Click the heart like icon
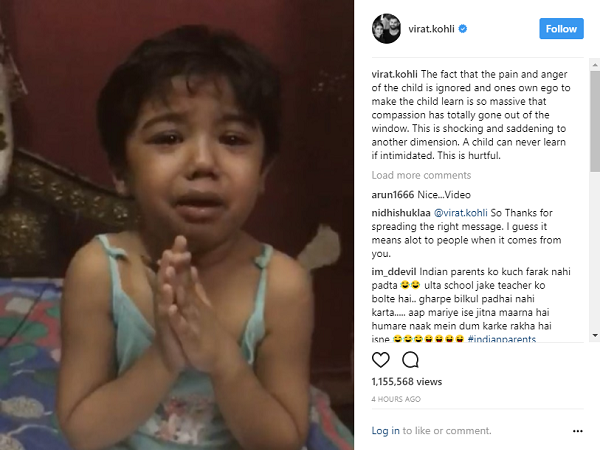The height and width of the screenshot is (450, 600). click(x=380, y=360)
